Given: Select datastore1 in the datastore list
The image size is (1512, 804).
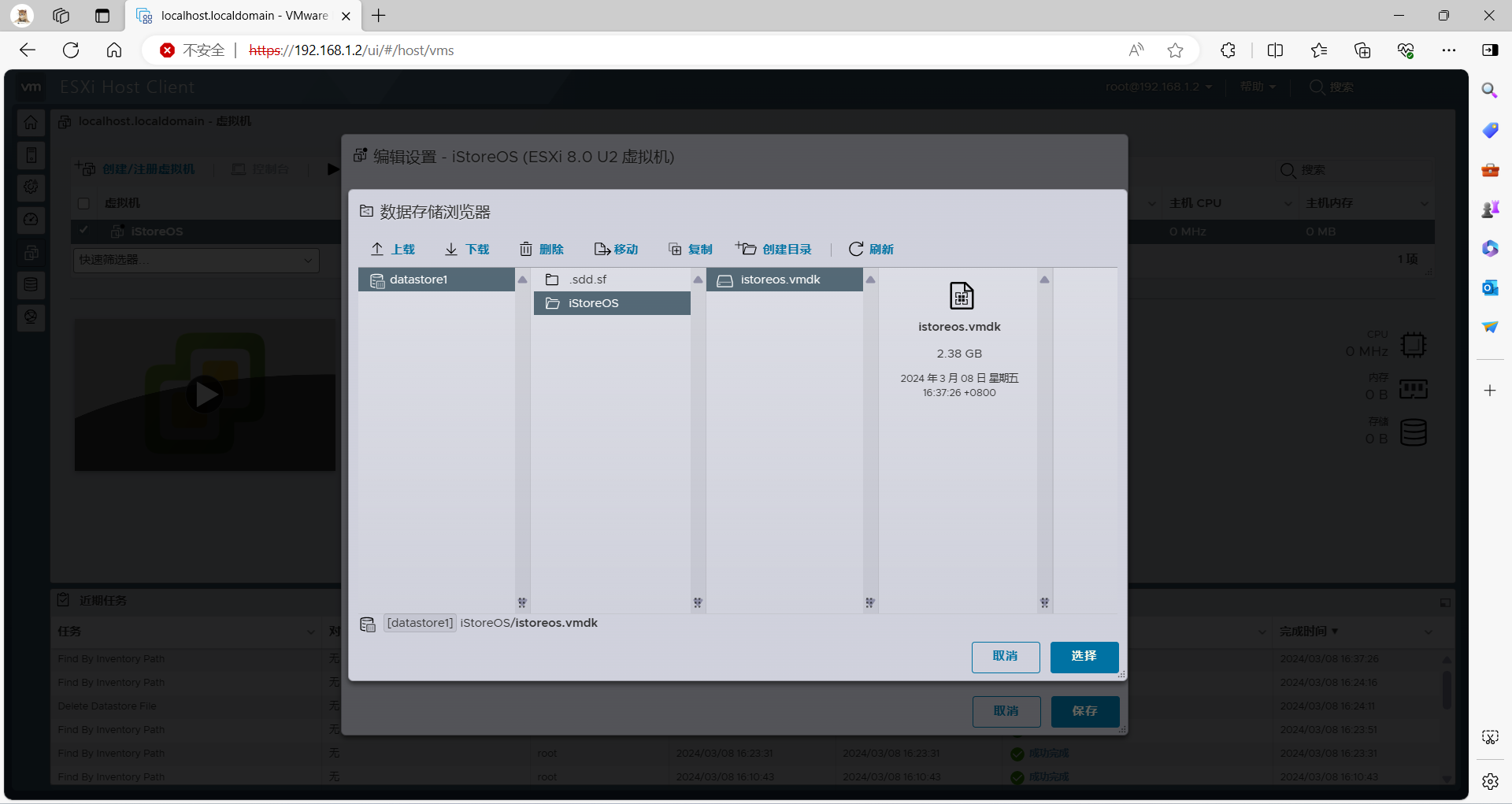Looking at the screenshot, I should [436, 280].
